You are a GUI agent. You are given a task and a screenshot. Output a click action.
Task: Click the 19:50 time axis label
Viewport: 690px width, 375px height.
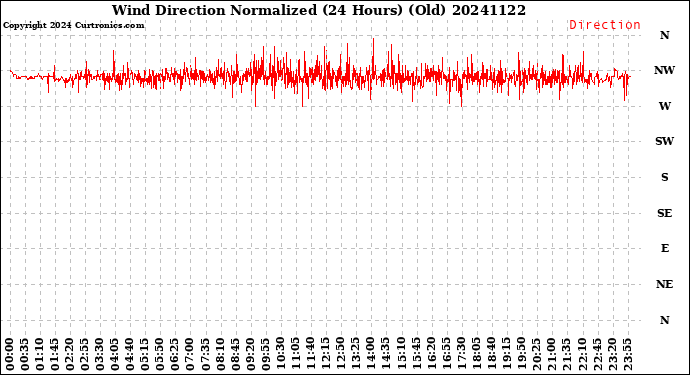[x=521, y=355]
